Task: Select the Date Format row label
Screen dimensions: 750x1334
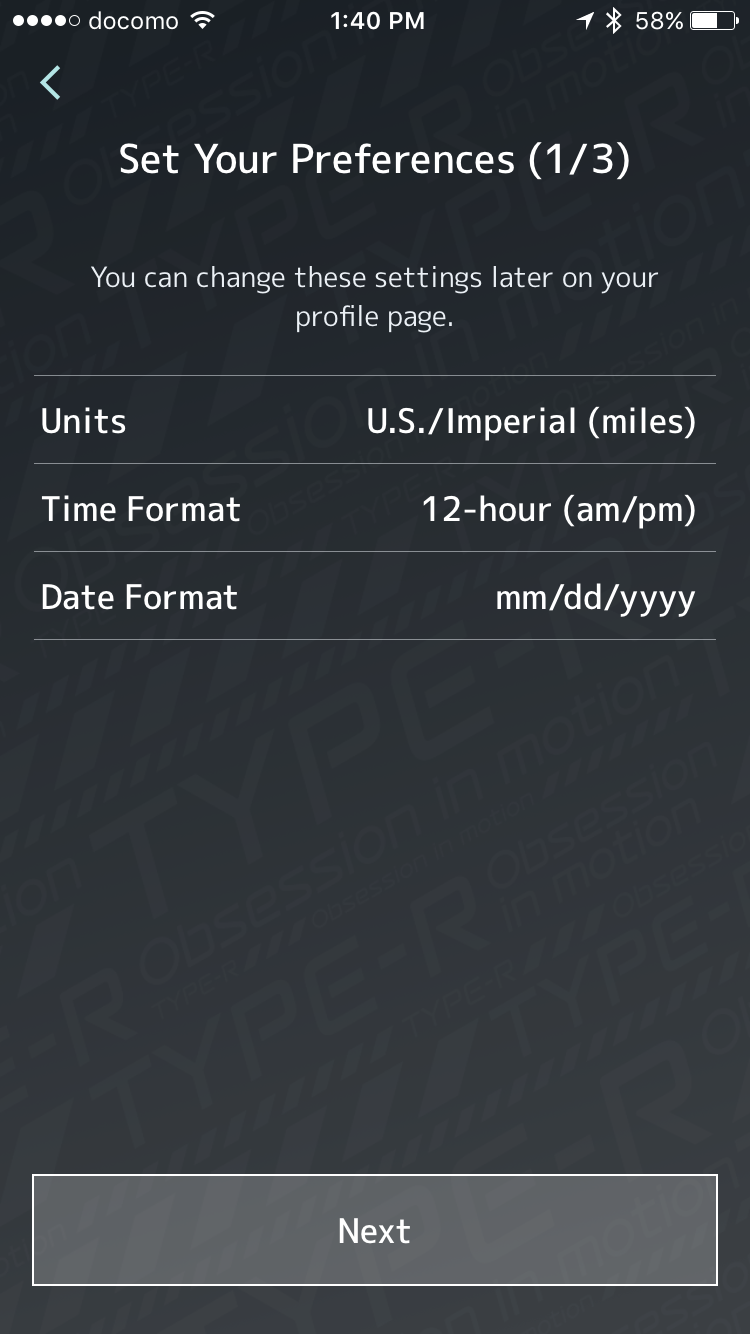Action: pos(139,597)
